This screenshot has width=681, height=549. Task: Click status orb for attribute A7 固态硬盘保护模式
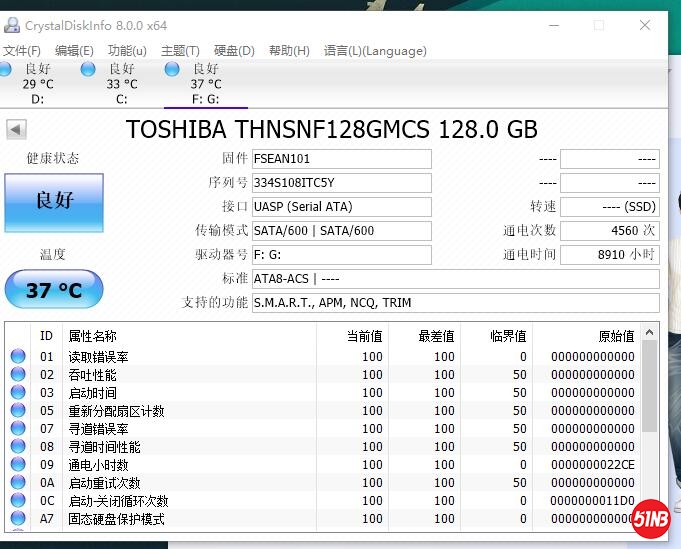coord(18,519)
